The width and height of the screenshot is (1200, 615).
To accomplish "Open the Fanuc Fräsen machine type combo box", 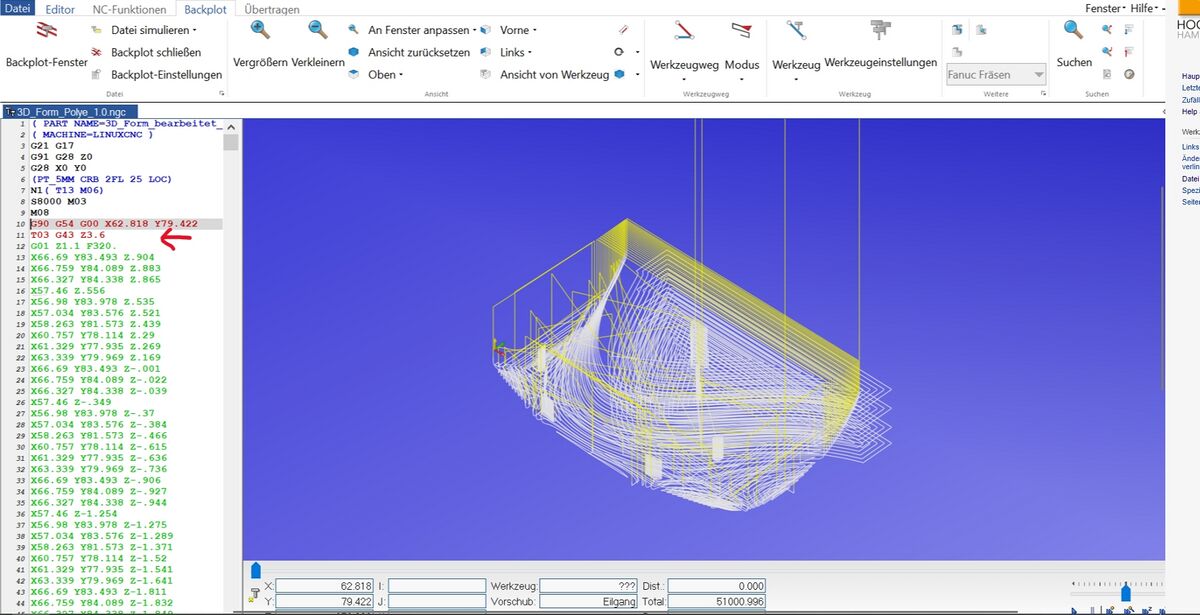I will tap(996, 75).
